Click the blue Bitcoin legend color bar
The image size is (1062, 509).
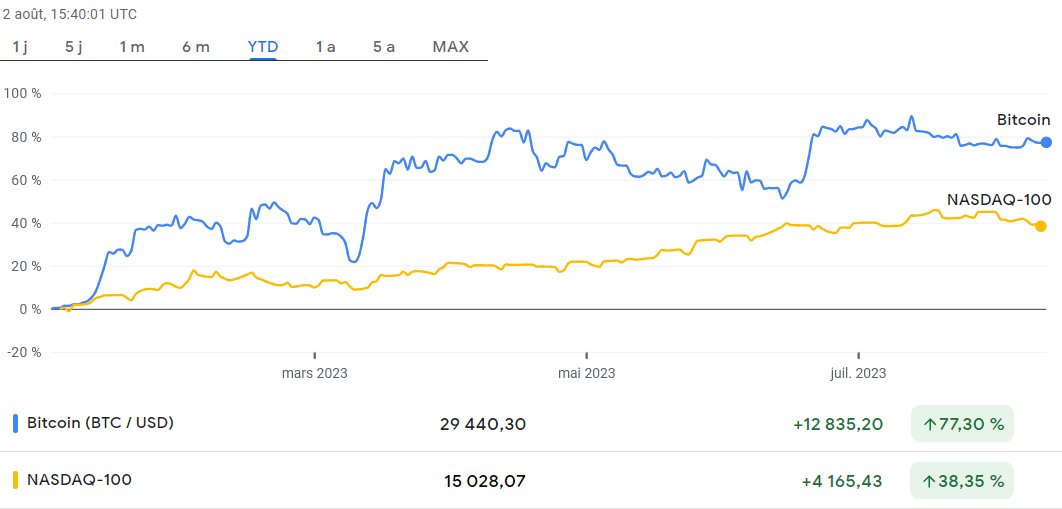coord(15,423)
